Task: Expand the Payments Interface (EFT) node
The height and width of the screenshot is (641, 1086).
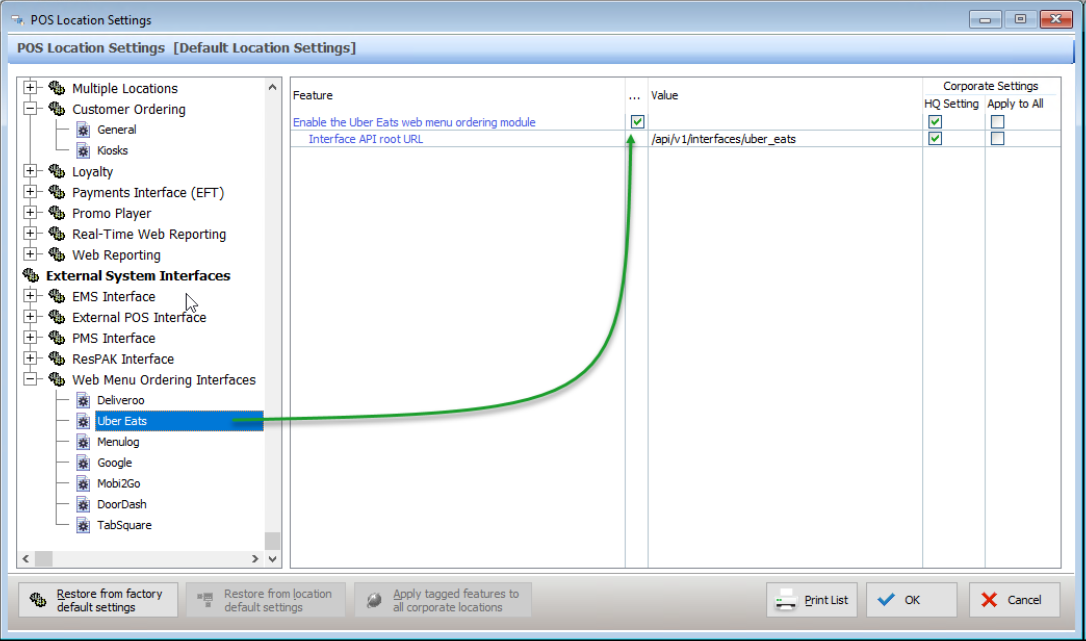Action: tap(31, 193)
